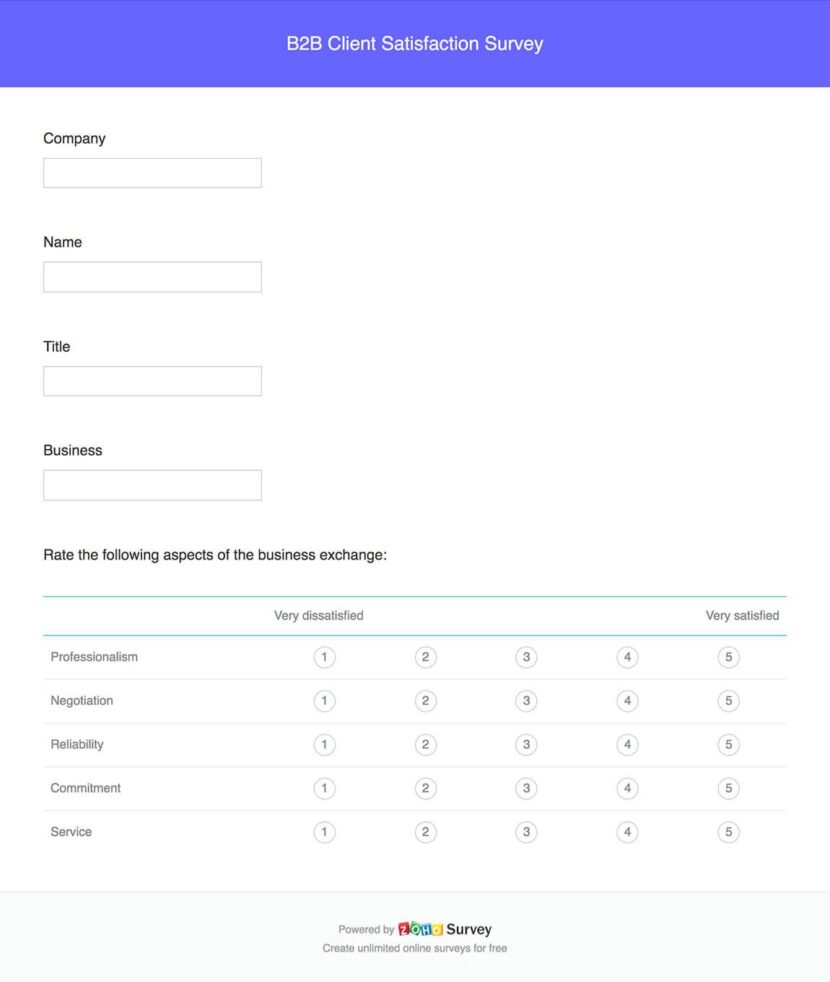The image size is (830, 982).
Task: Rate Negotiation as 3
Action: coord(526,700)
